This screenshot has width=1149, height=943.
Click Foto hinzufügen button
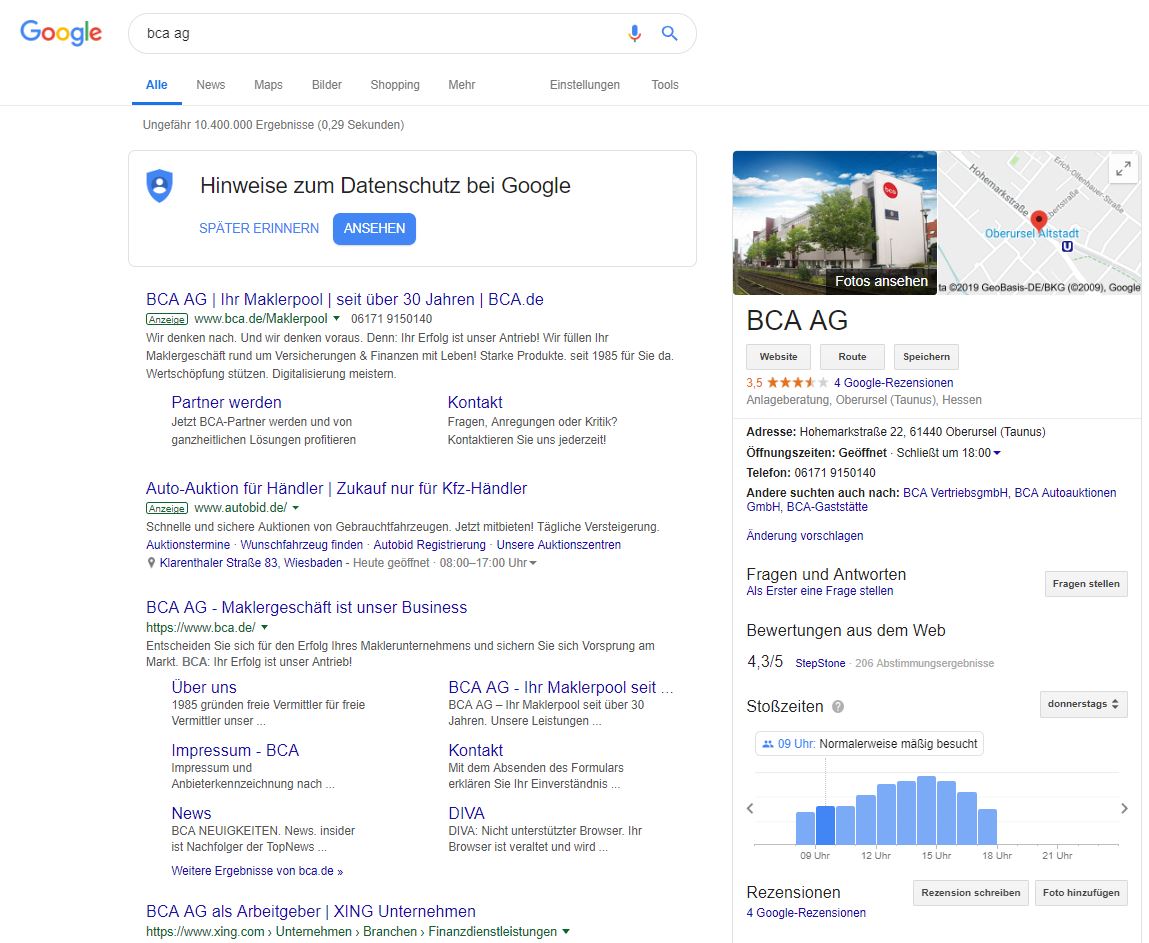click(1081, 892)
